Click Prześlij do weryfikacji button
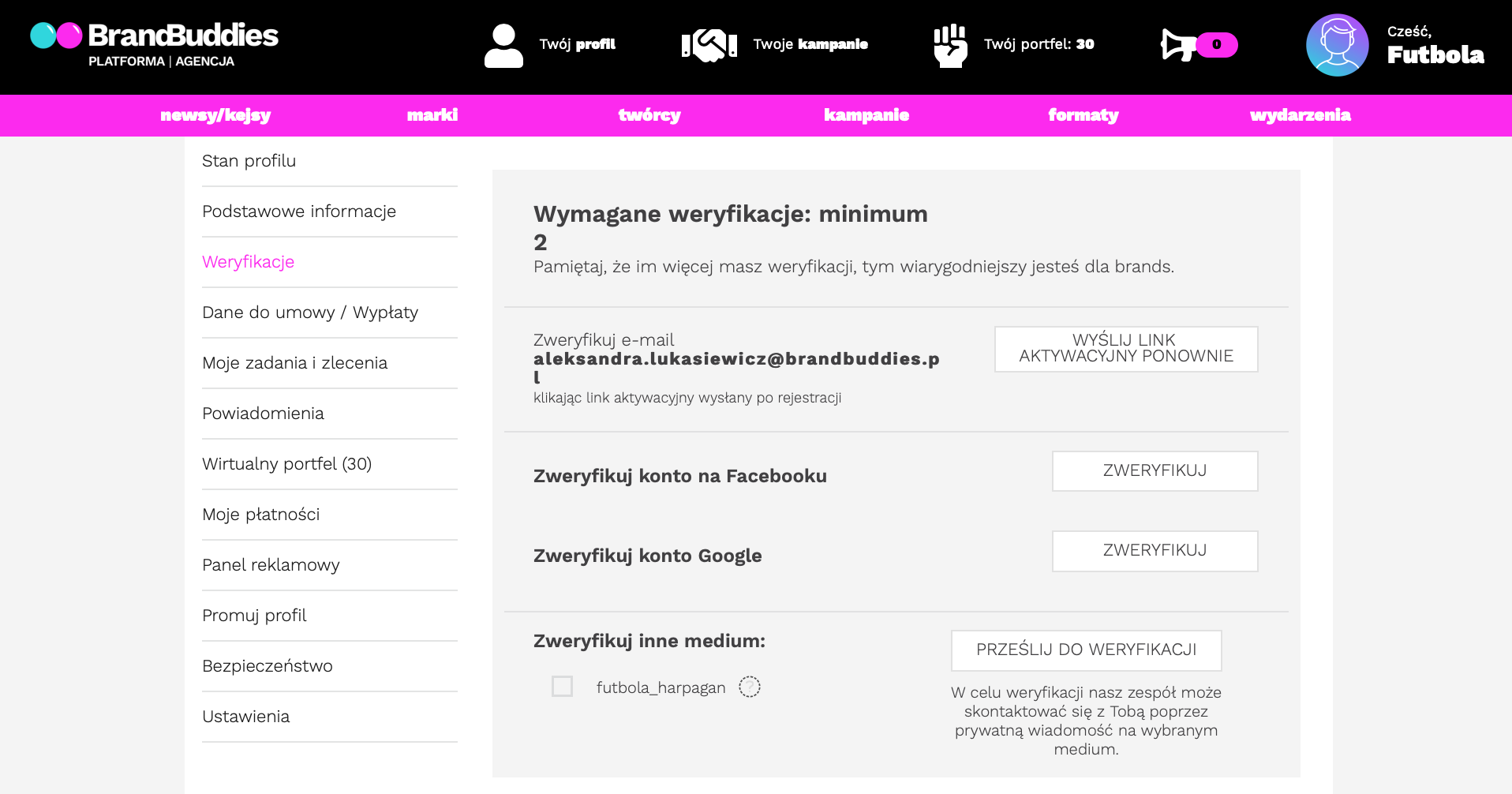 coord(1086,650)
